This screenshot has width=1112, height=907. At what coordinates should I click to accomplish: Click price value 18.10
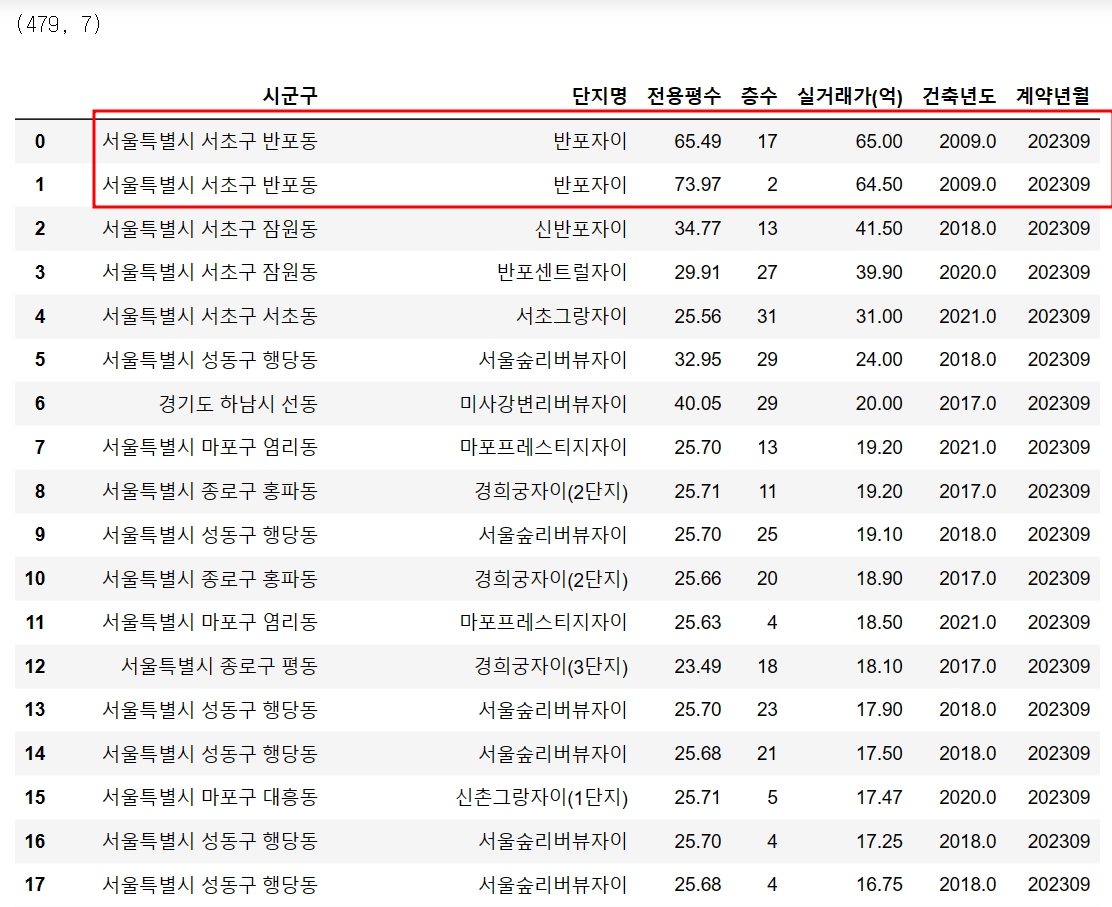[x=879, y=666]
